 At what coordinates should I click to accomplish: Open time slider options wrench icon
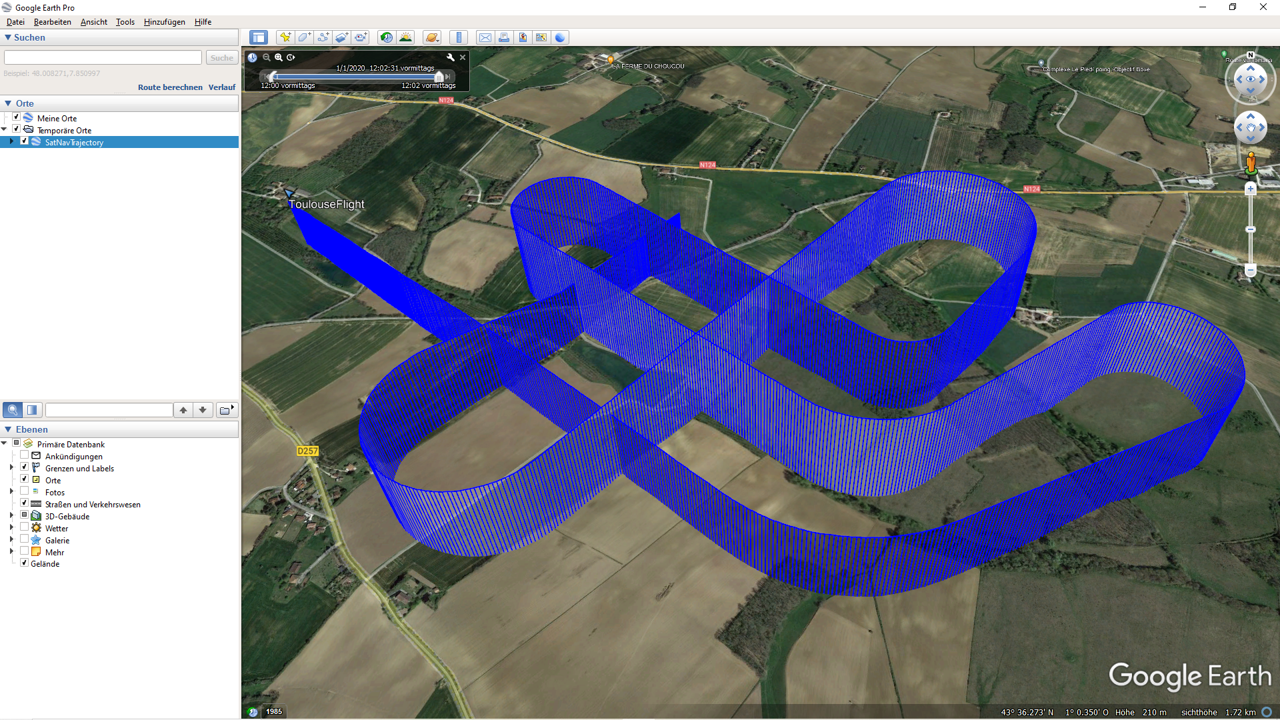[450, 58]
